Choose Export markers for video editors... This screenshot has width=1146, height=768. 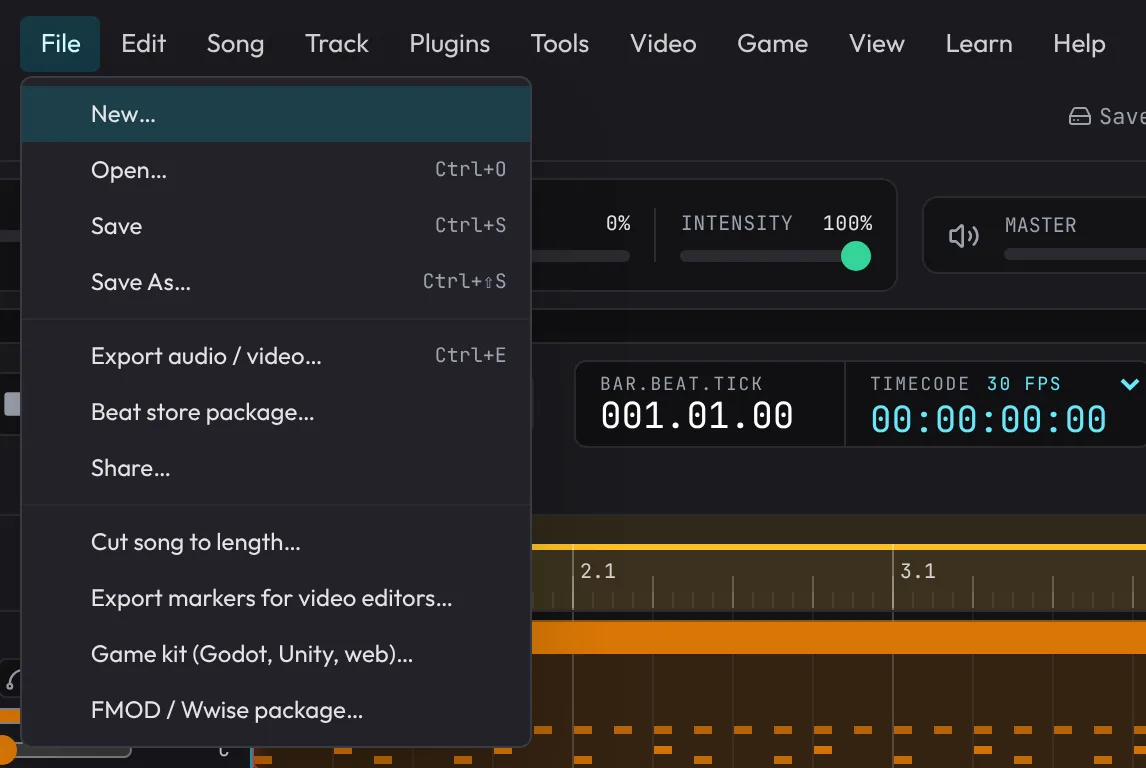point(276,598)
